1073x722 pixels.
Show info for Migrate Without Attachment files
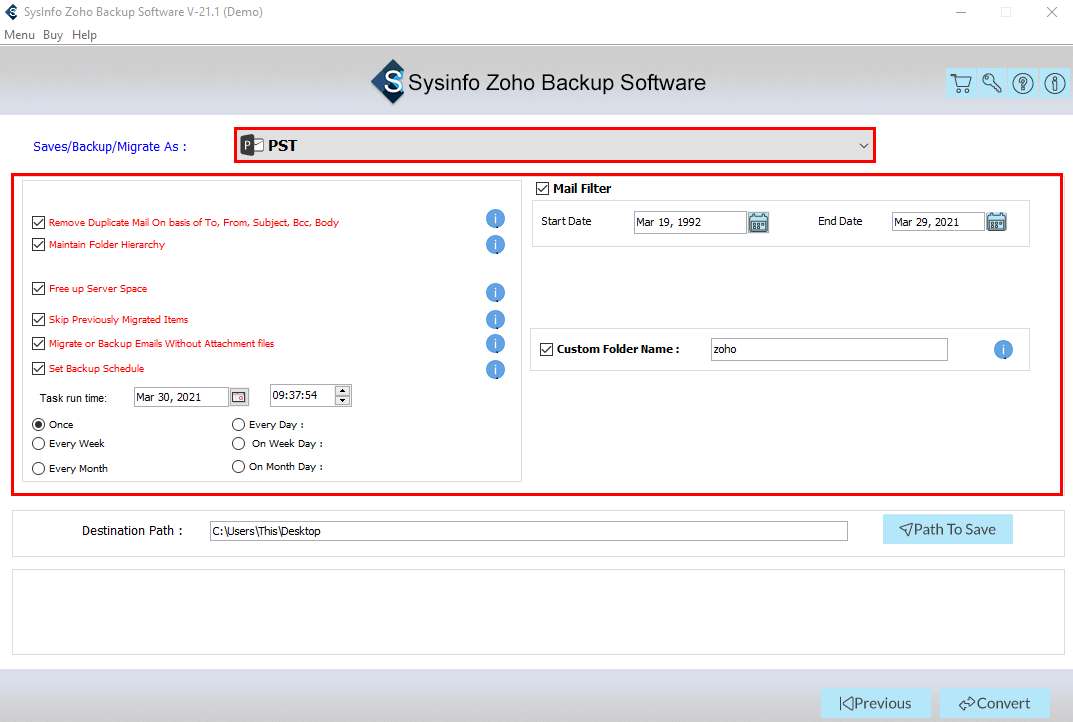[x=495, y=344]
